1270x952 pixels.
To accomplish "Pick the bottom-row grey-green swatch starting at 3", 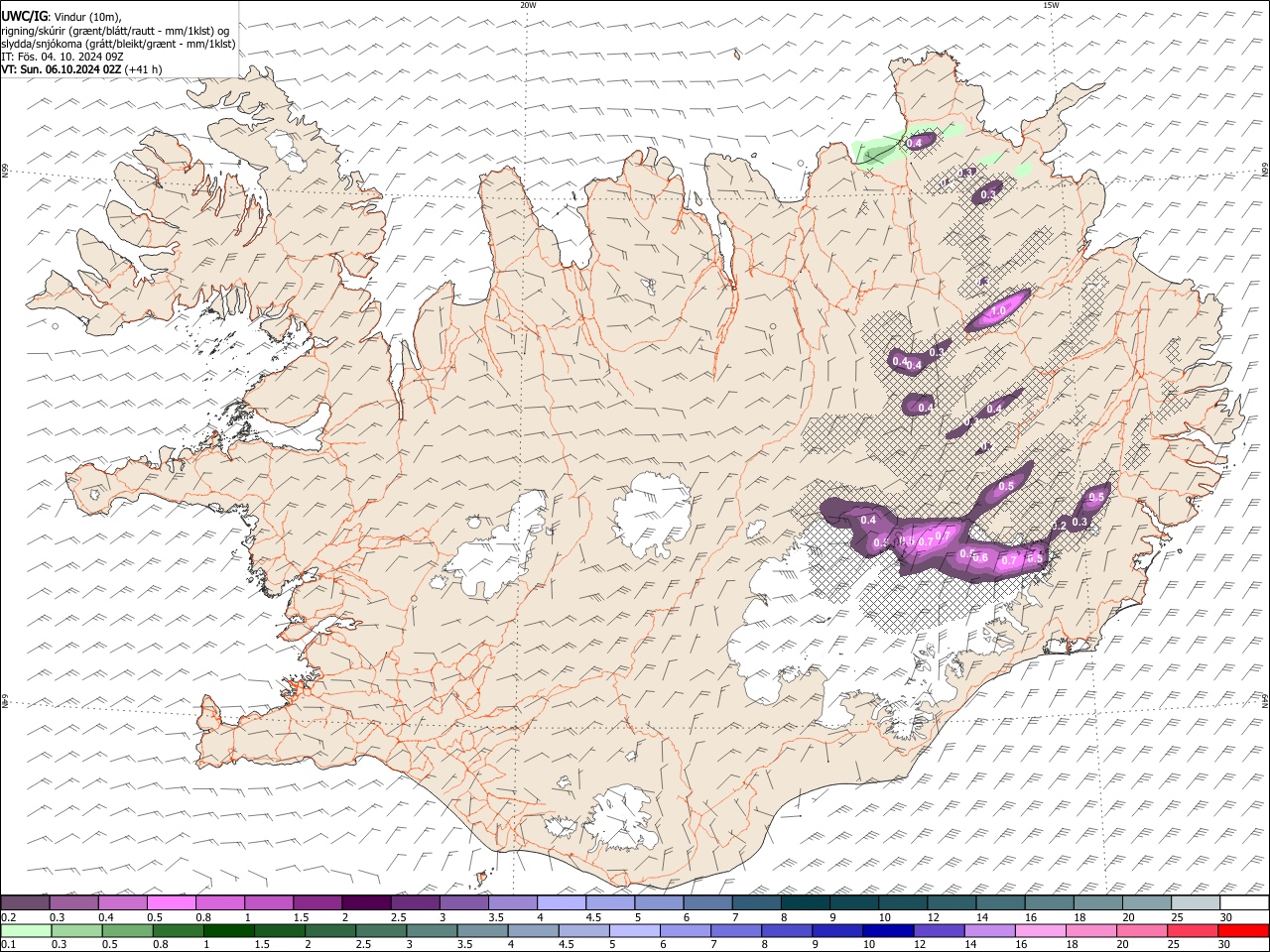I will (432, 930).
